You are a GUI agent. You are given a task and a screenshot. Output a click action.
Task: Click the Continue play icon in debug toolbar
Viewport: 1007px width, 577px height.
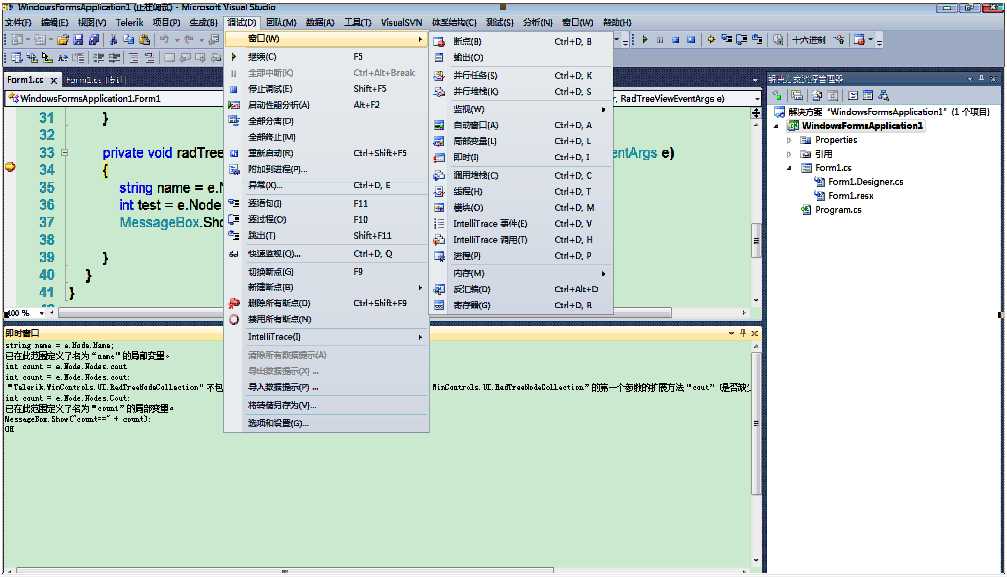tap(645, 40)
